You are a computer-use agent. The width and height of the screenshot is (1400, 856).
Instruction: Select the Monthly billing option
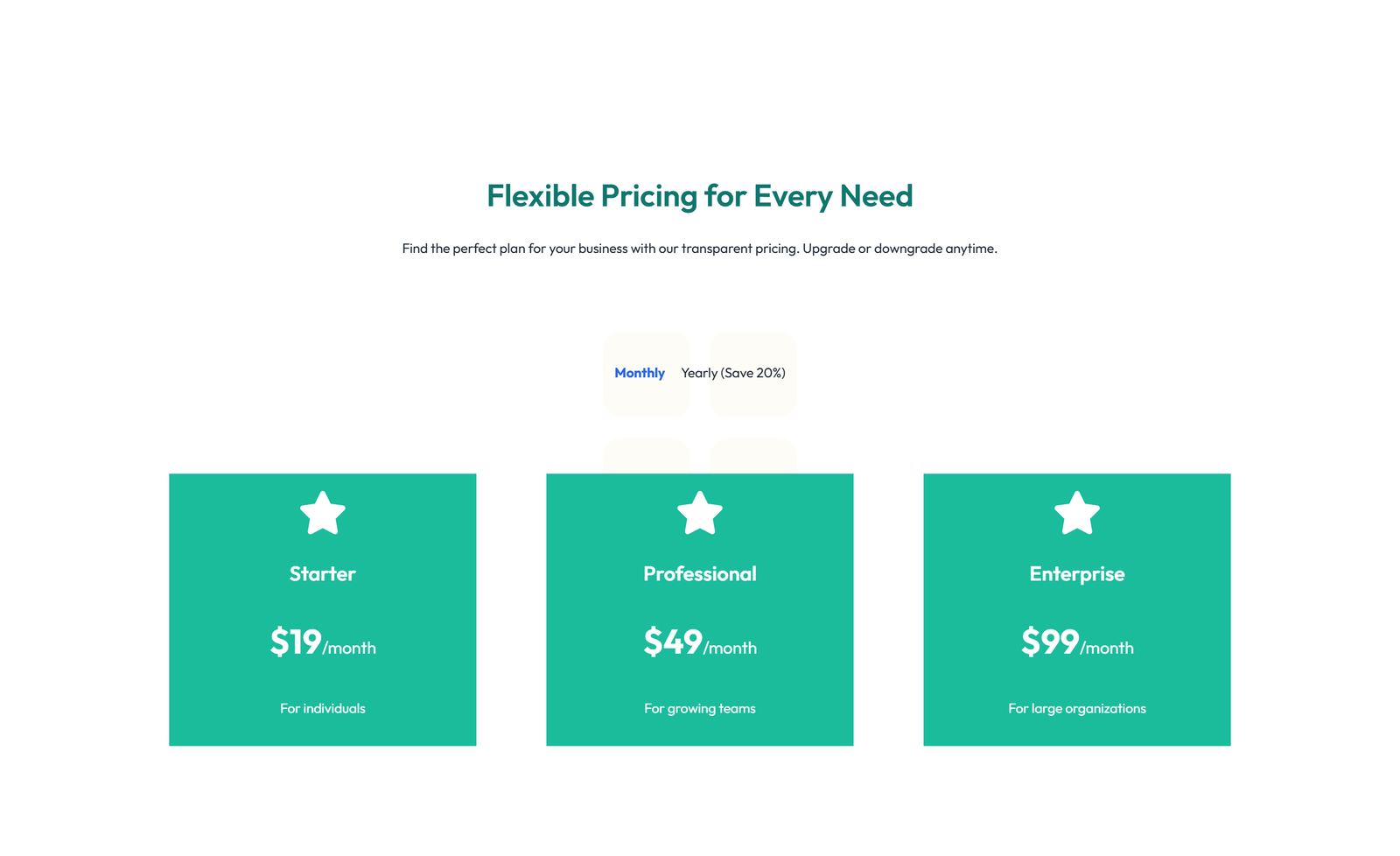(x=640, y=373)
